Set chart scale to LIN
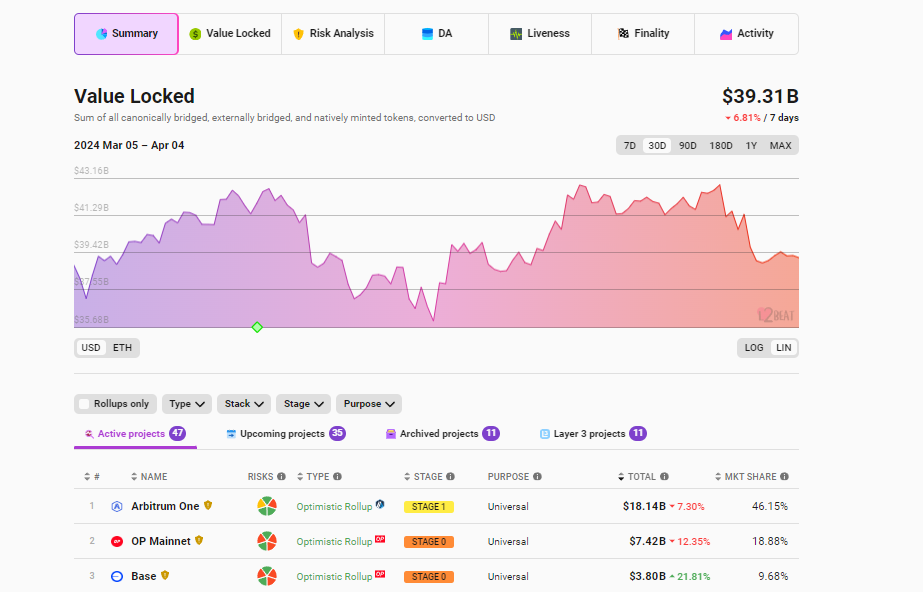The image size is (923, 592). click(783, 348)
